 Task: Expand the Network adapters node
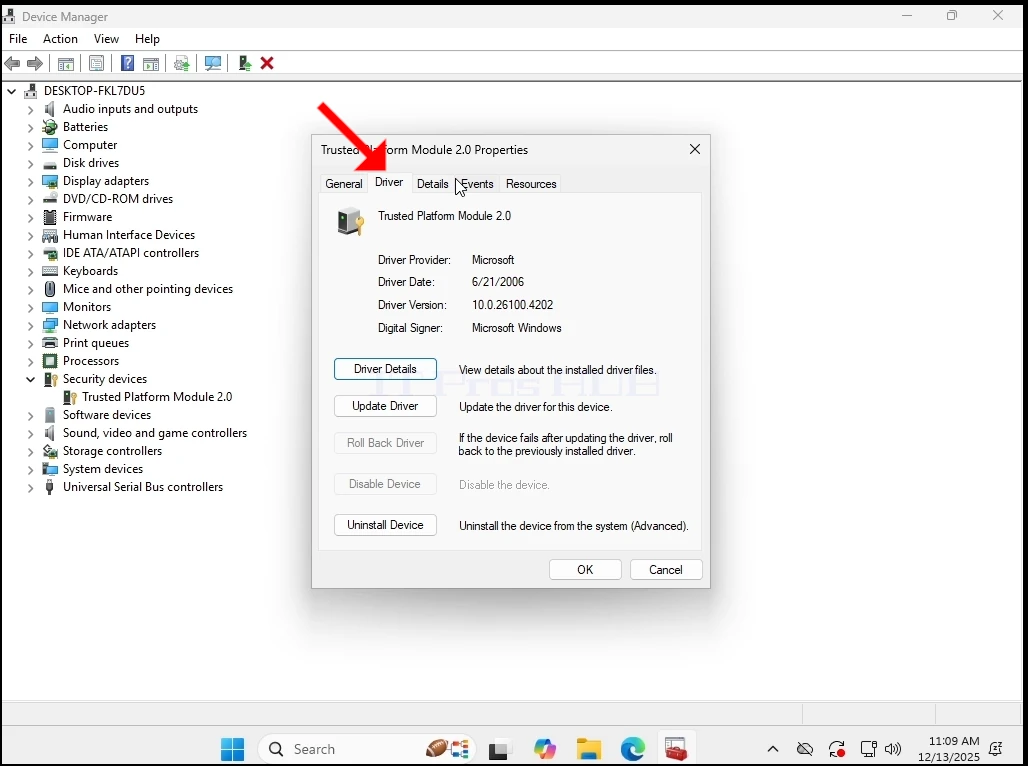pos(30,325)
